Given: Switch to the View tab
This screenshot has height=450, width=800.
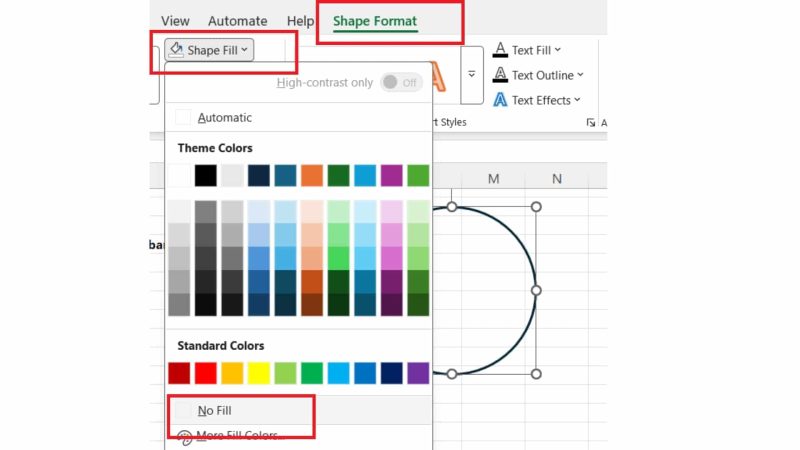Looking at the screenshot, I should pos(175,21).
